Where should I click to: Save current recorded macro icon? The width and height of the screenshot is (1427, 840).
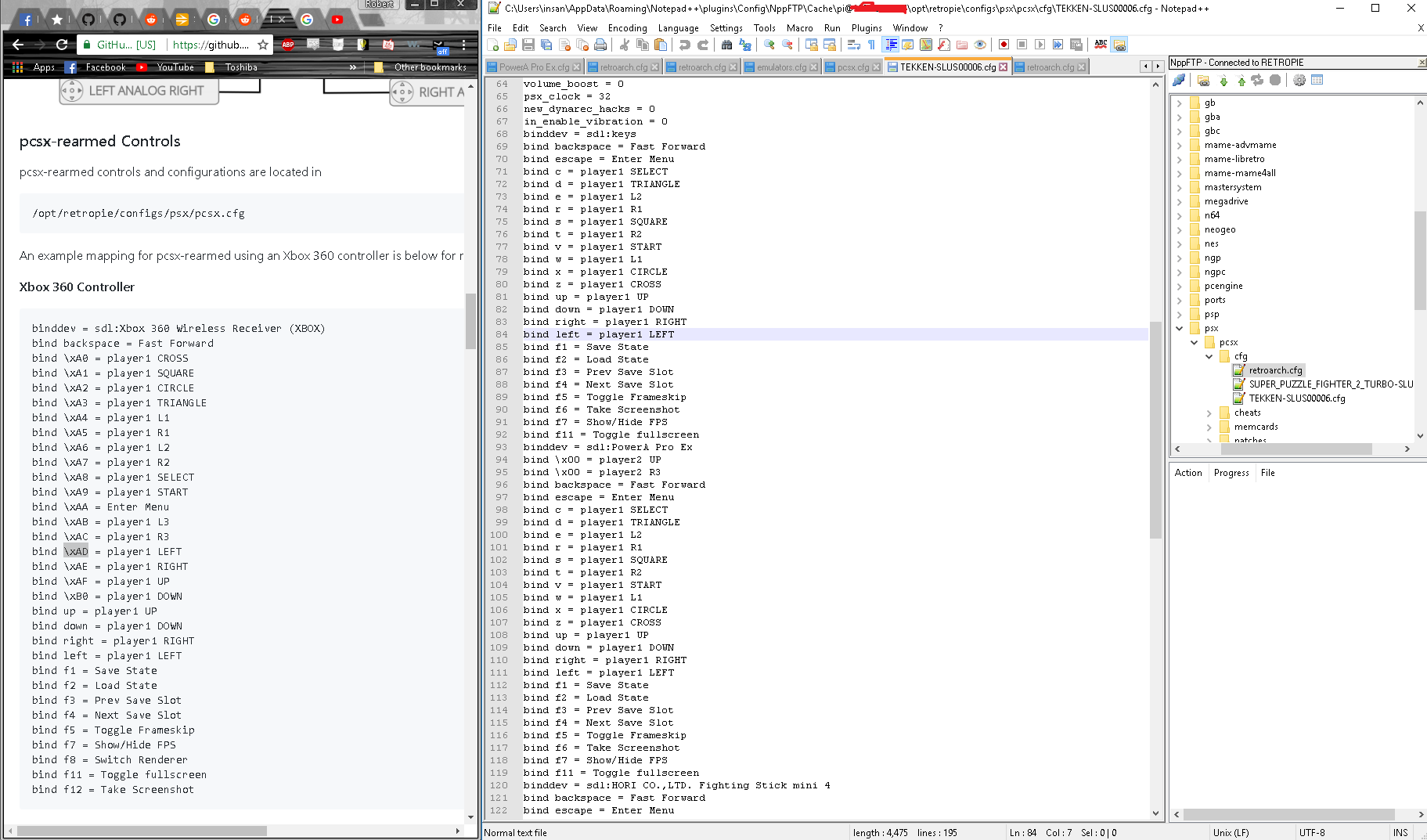tap(1076, 45)
